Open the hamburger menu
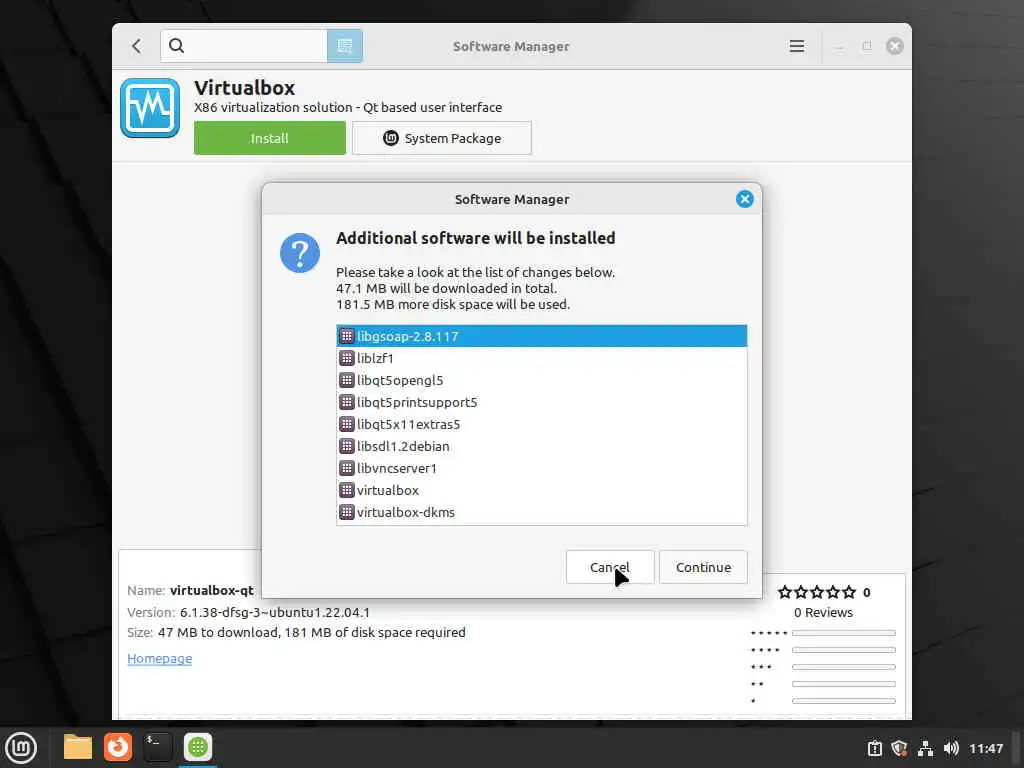1024x768 pixels. coord(797,46)
